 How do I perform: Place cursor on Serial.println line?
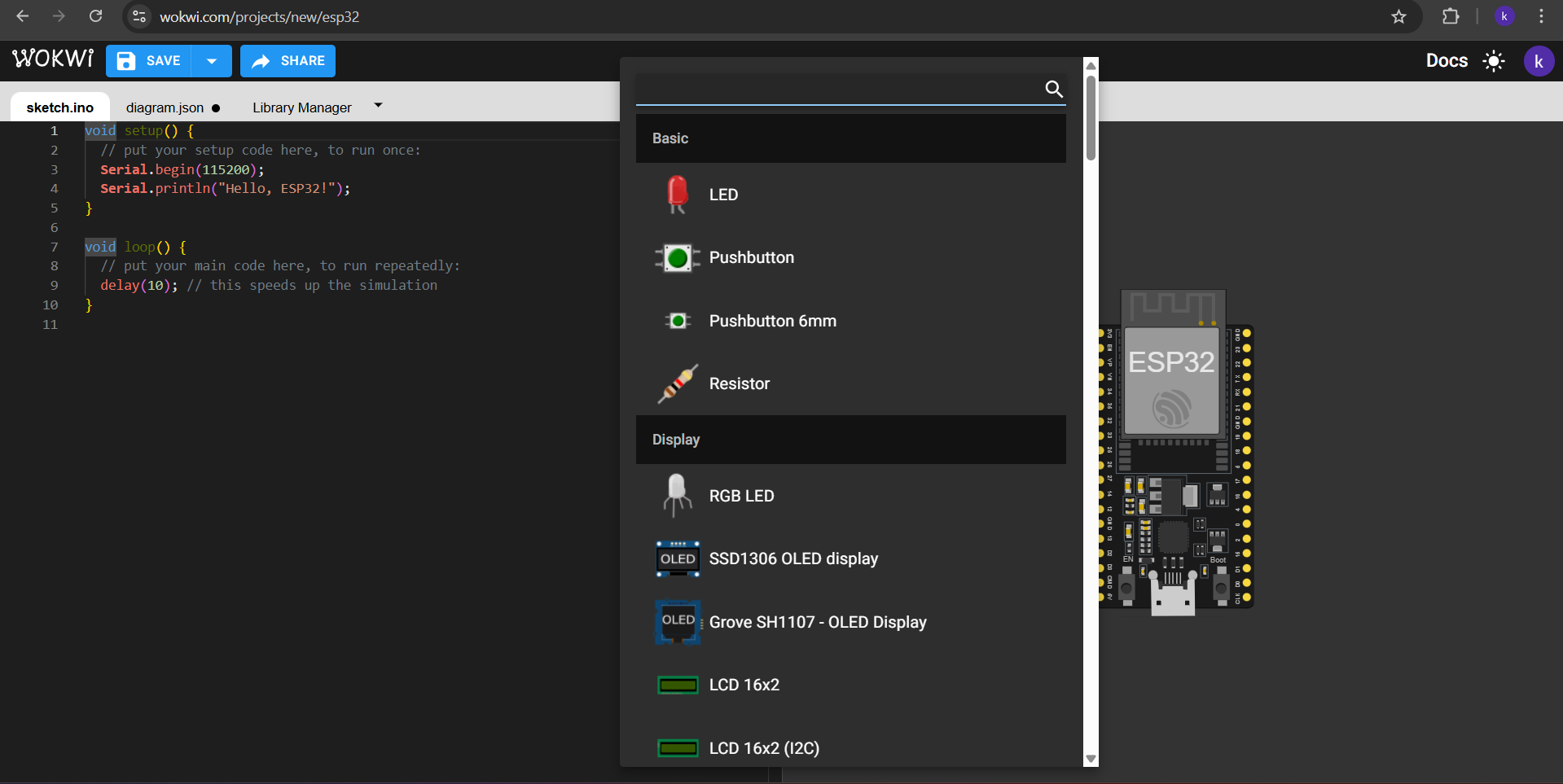pos(226,189)
